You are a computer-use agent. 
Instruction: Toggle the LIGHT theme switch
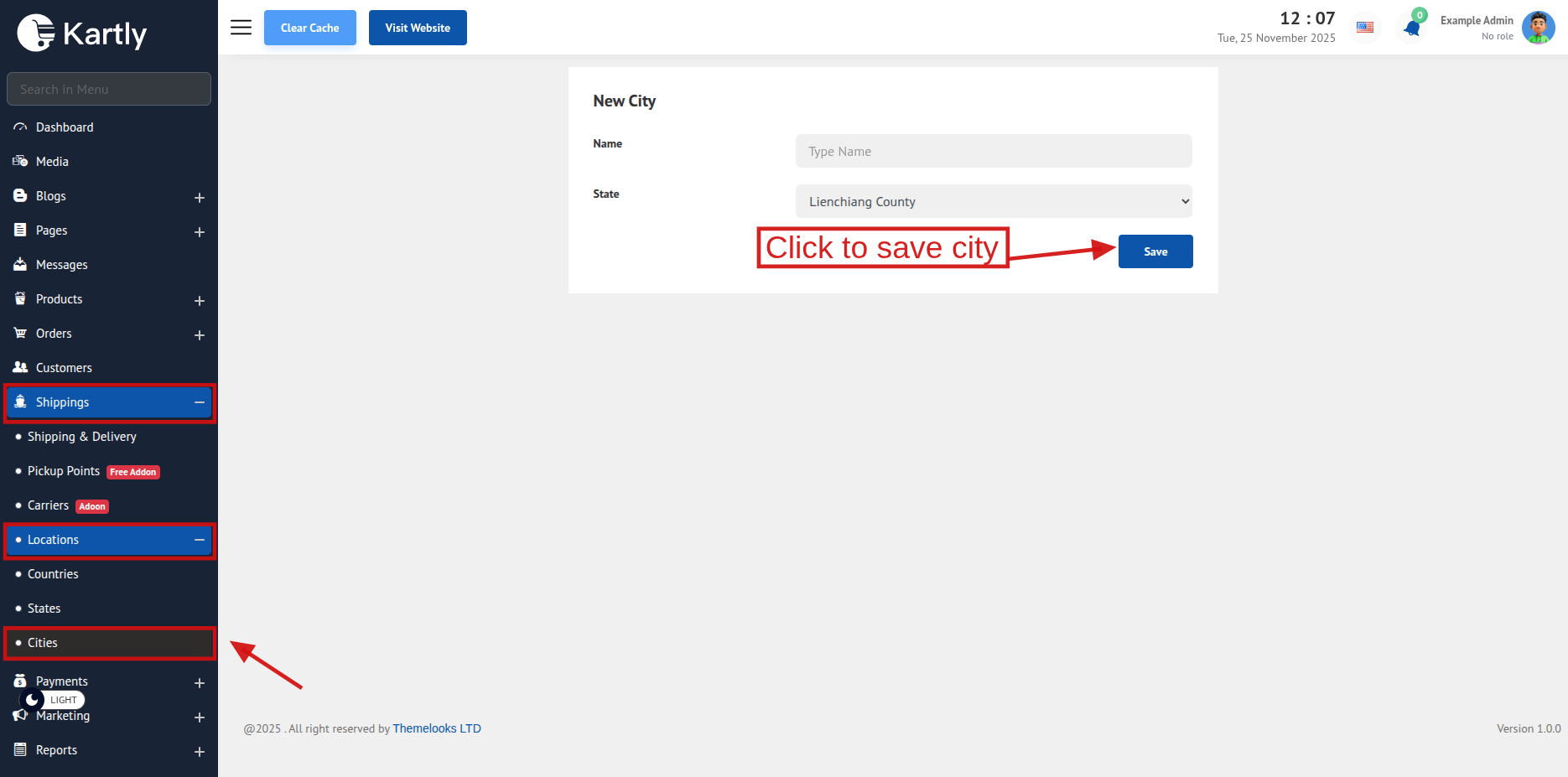pos(52,700)
